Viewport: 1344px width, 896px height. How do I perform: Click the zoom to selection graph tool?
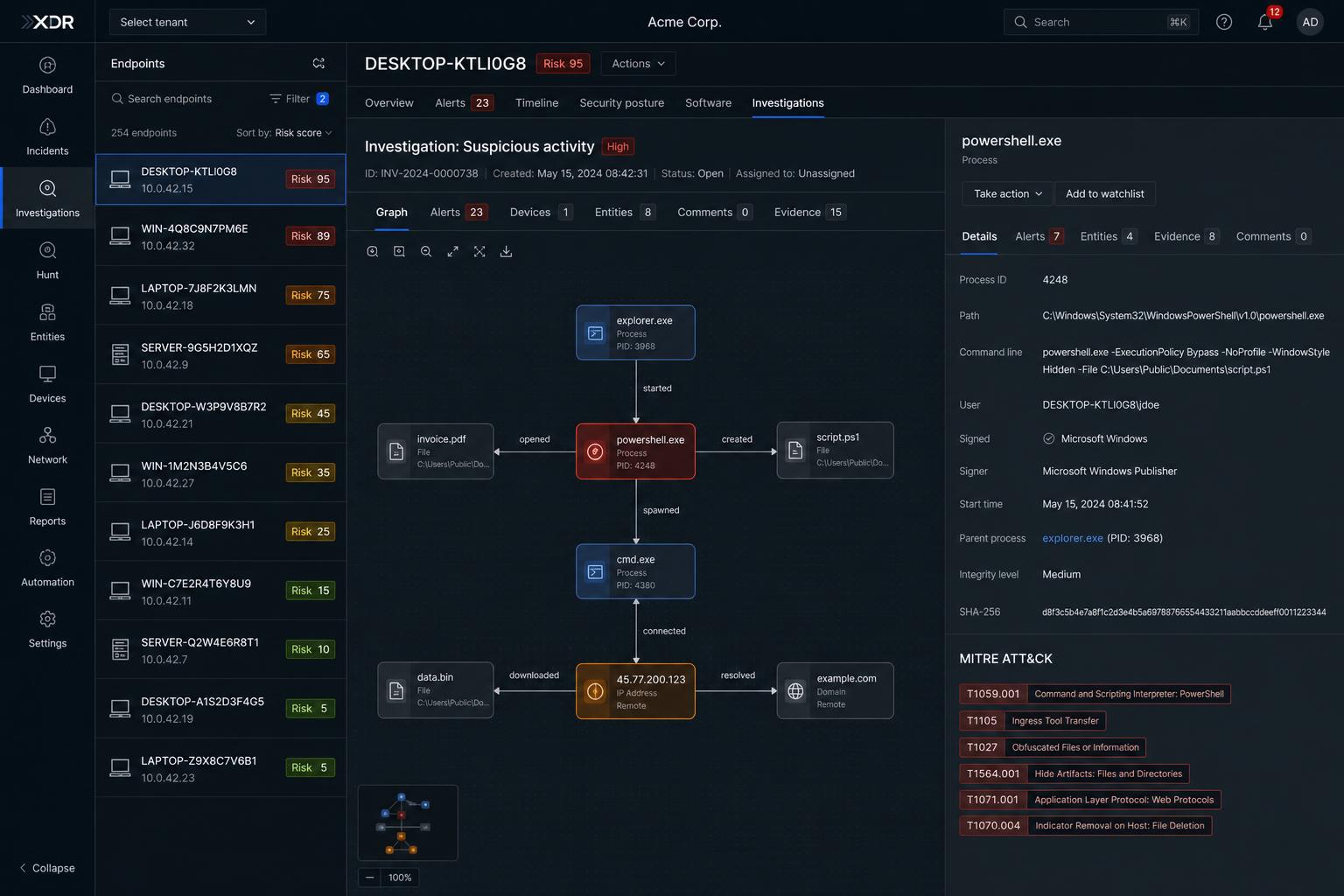pos(399,251)
